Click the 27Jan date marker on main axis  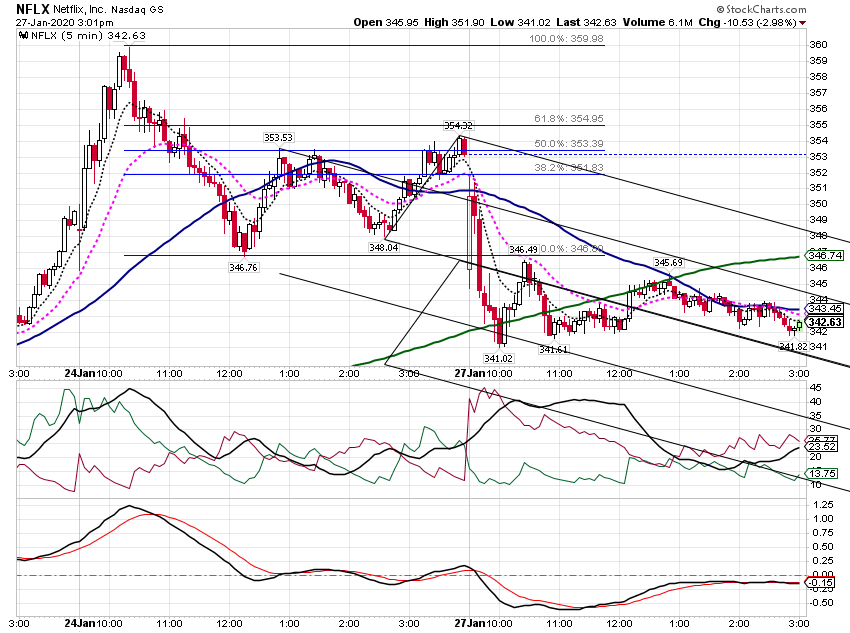pos(469,373)
